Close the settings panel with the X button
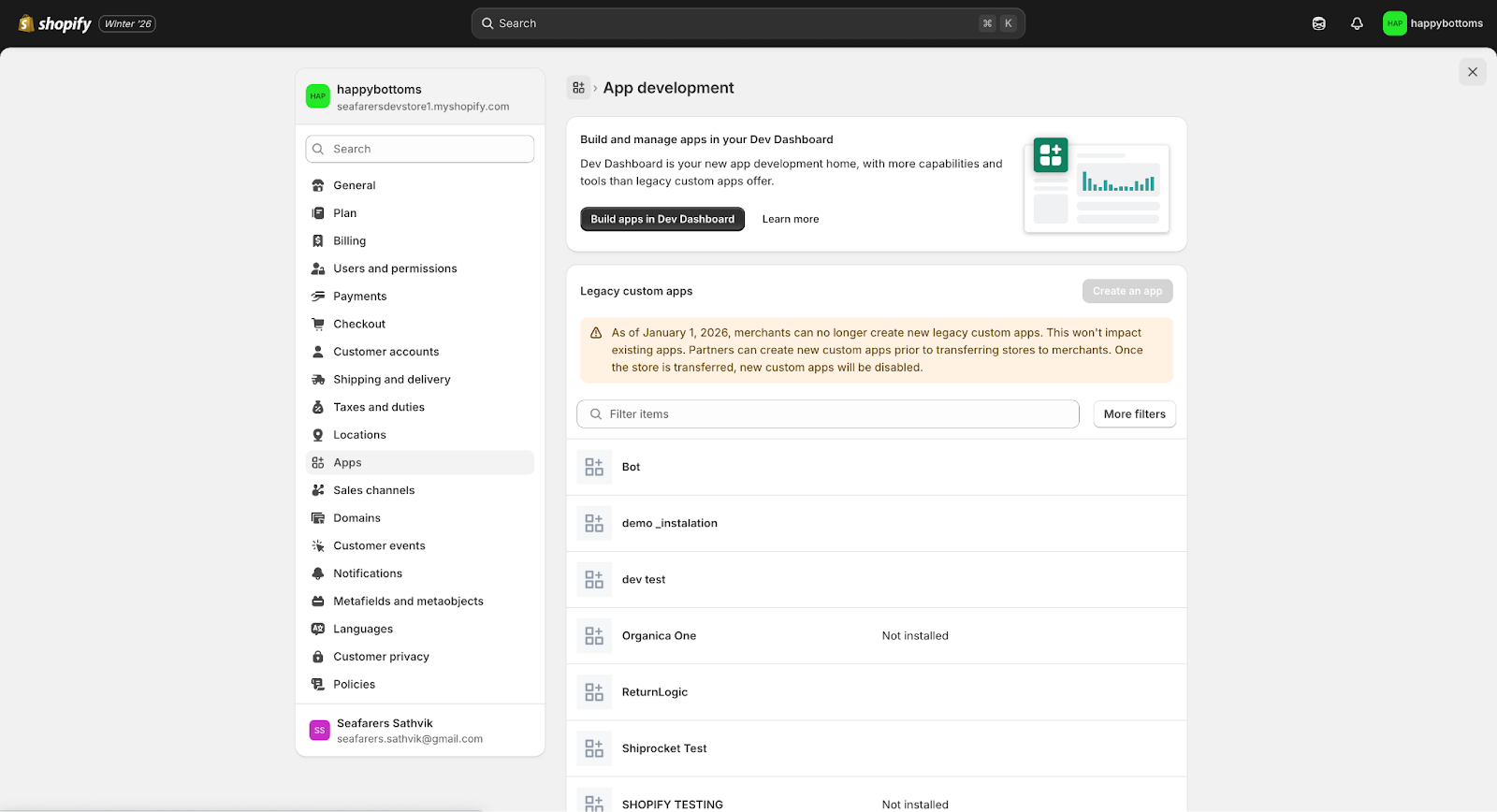The image size is (1497, 812). (1473, 72)
